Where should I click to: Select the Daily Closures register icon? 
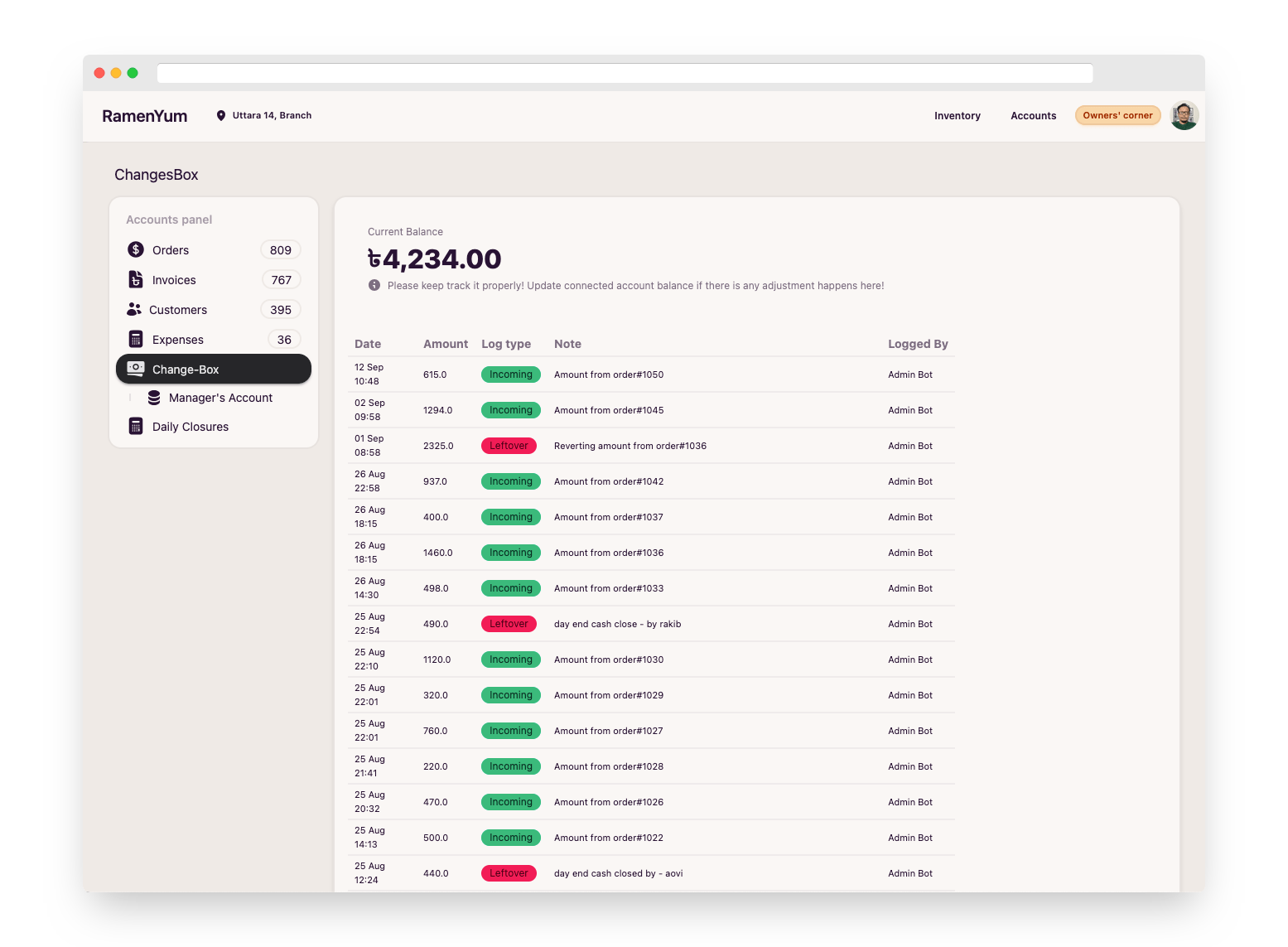click(x=135, y=426)
